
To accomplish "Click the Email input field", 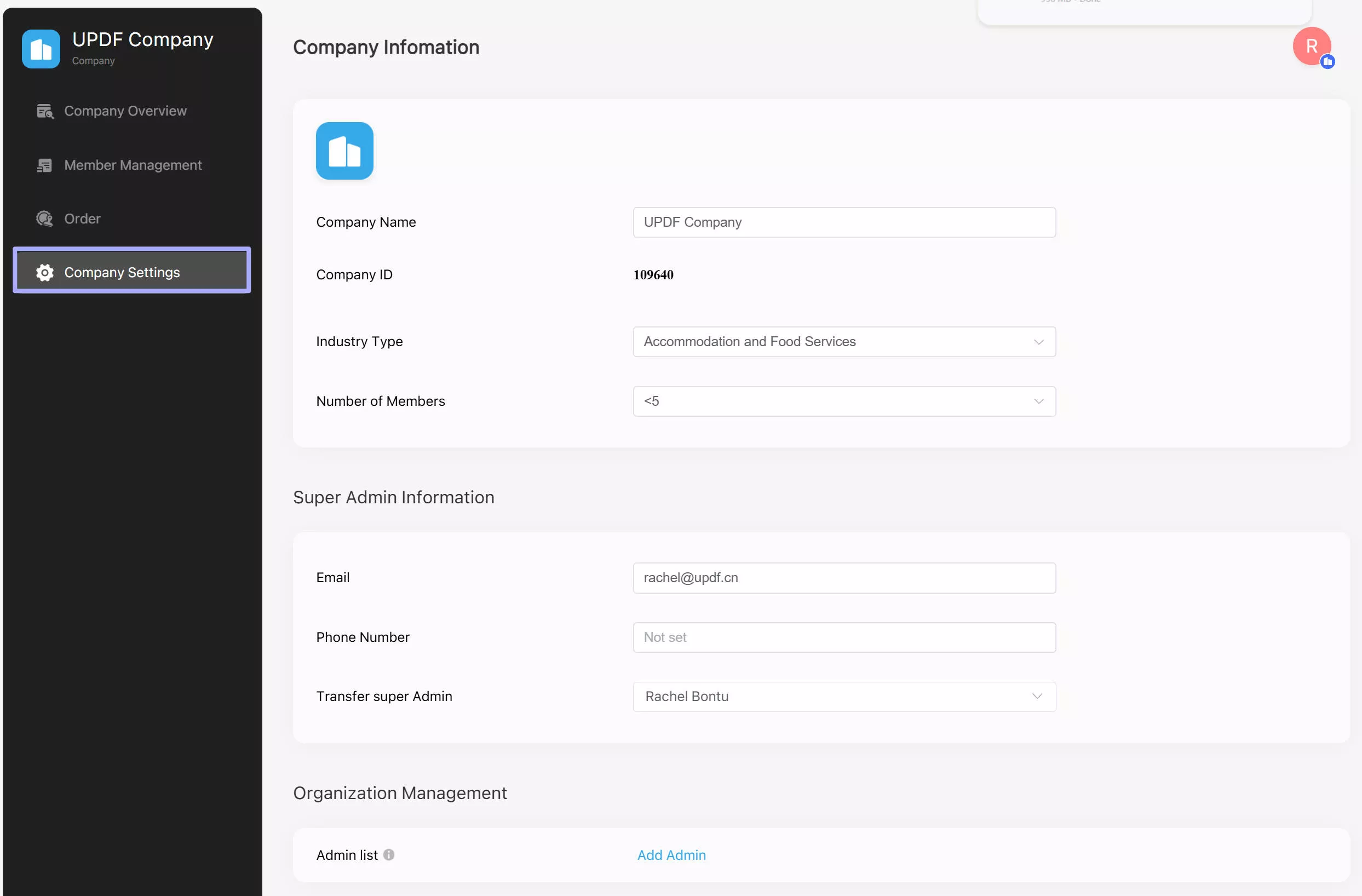I will pyautogui.click(x=844, y=578).
